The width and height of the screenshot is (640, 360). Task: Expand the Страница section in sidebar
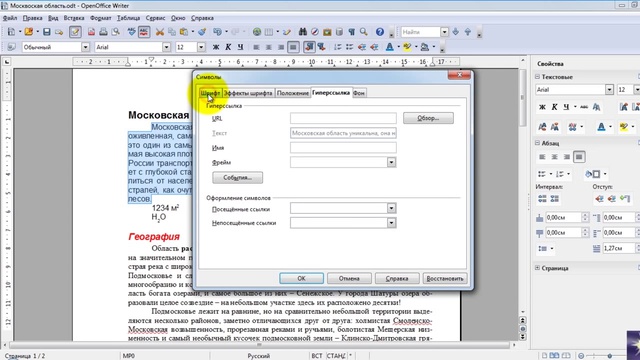tap(538, 268)
